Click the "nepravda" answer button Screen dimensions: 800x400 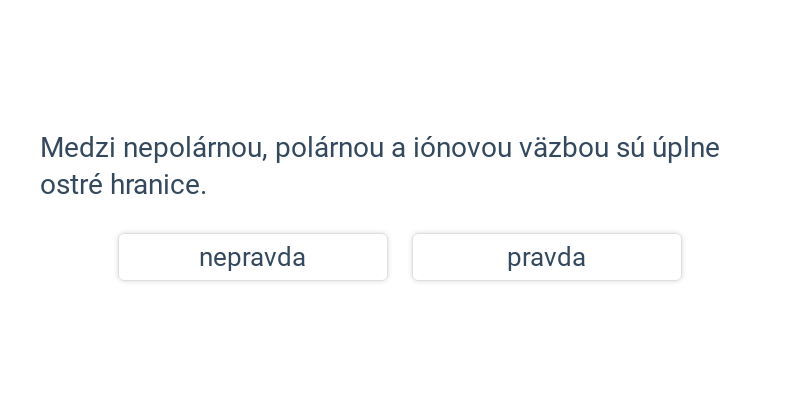pos(253,257)
